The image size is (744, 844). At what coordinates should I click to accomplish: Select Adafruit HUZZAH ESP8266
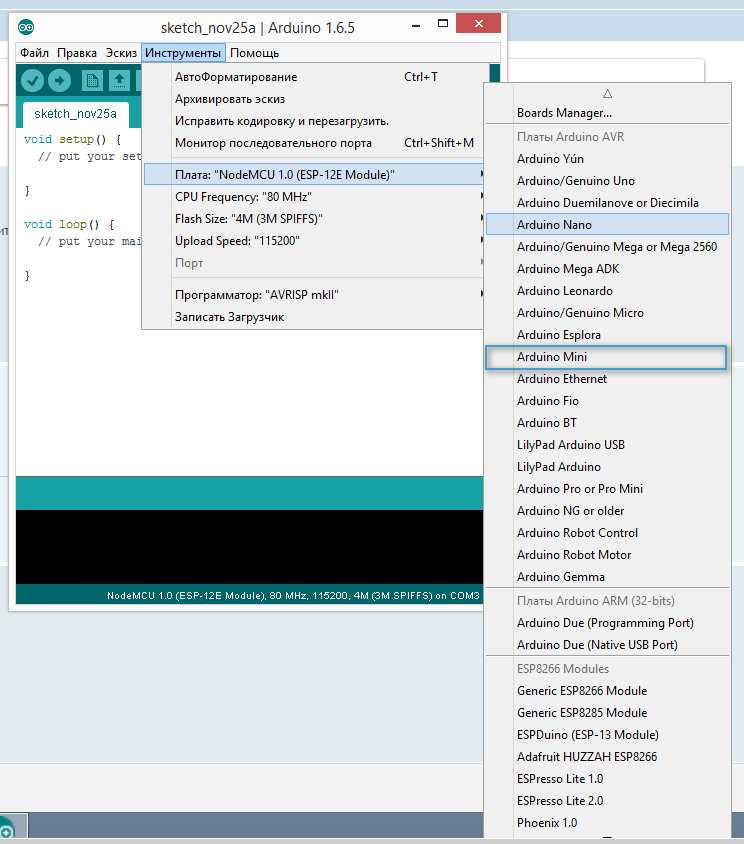[x=607, y=757]
